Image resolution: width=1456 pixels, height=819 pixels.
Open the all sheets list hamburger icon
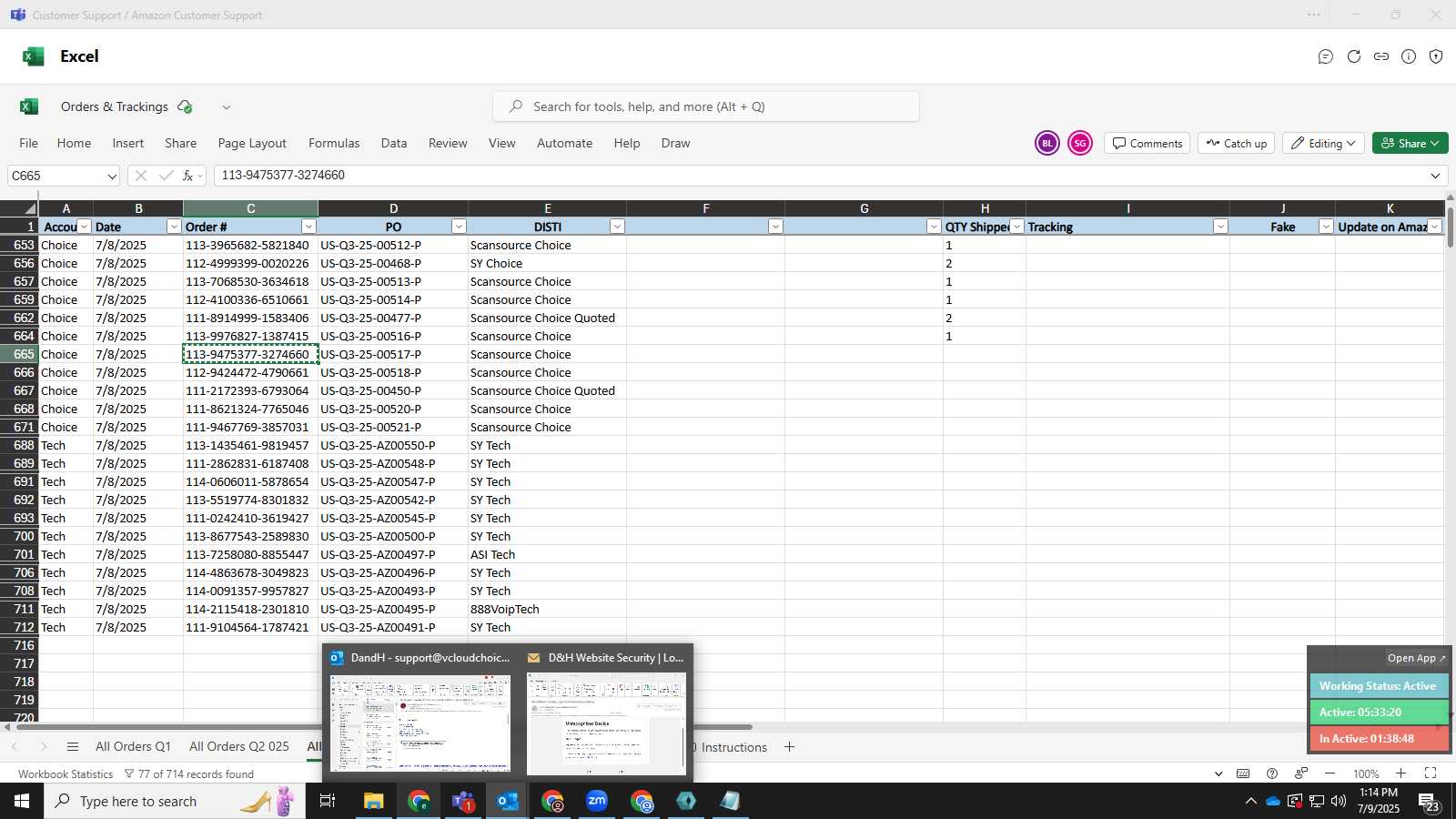[x=73, y=747]
